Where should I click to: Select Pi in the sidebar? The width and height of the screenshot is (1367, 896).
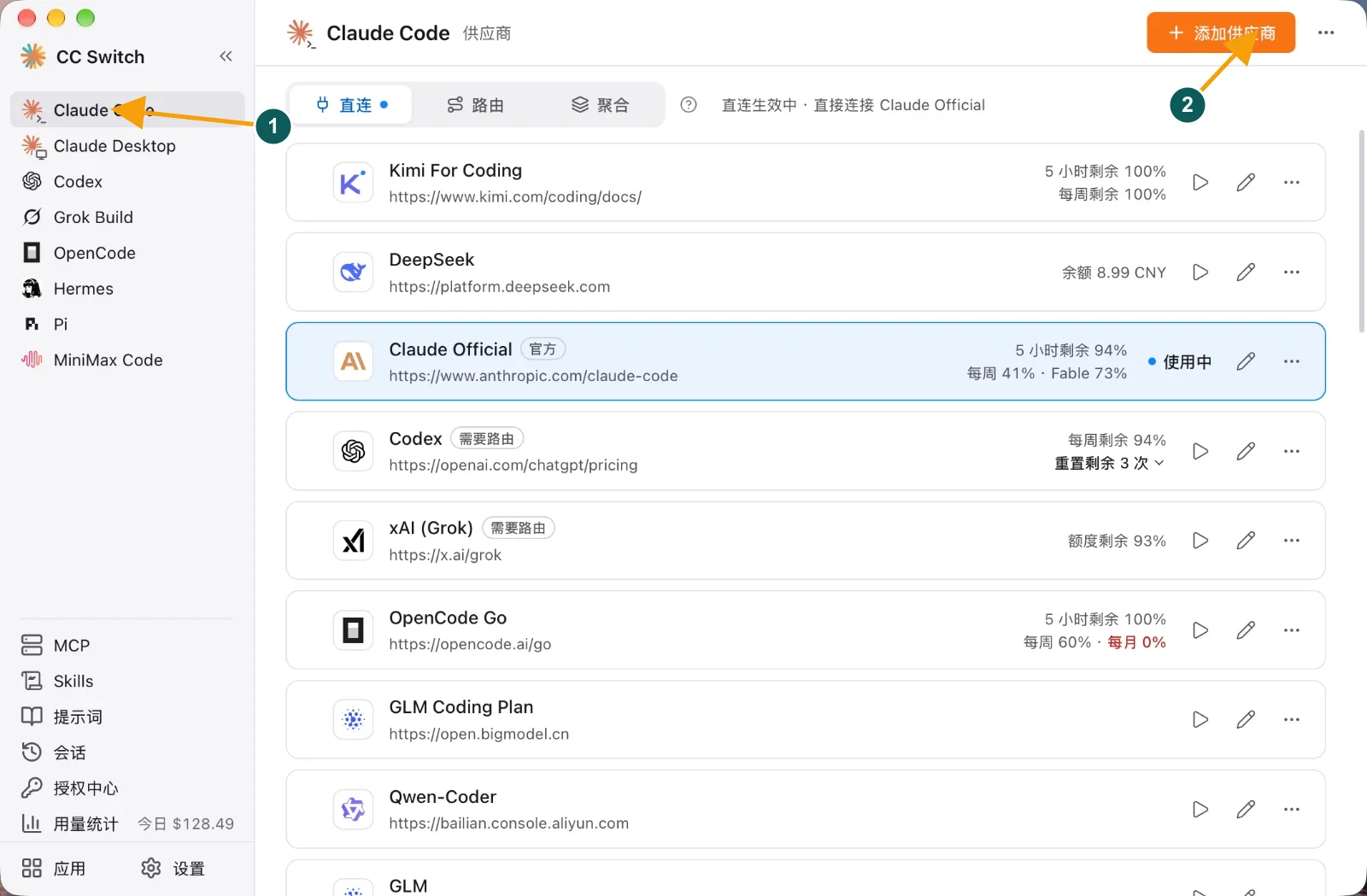pyautogui.click(x=127, y=324)
